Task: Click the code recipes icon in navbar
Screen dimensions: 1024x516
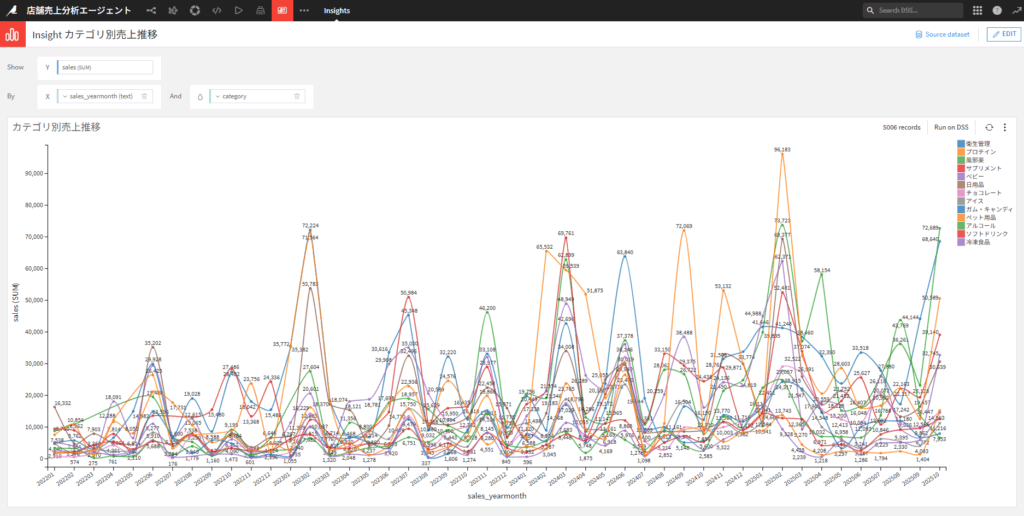Action: tap(216, 10)
